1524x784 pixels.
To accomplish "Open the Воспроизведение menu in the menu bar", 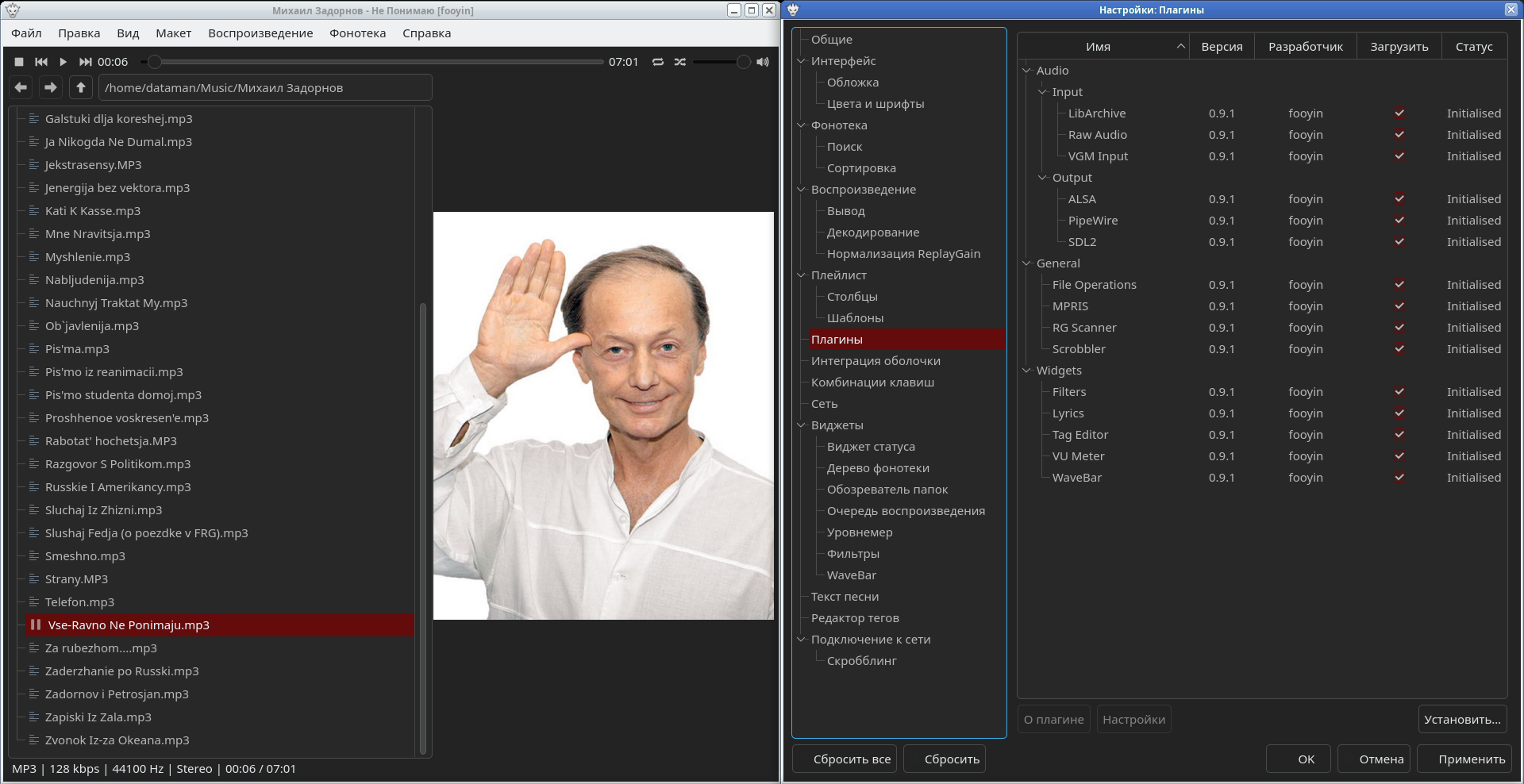I will [x=260, y=33].
